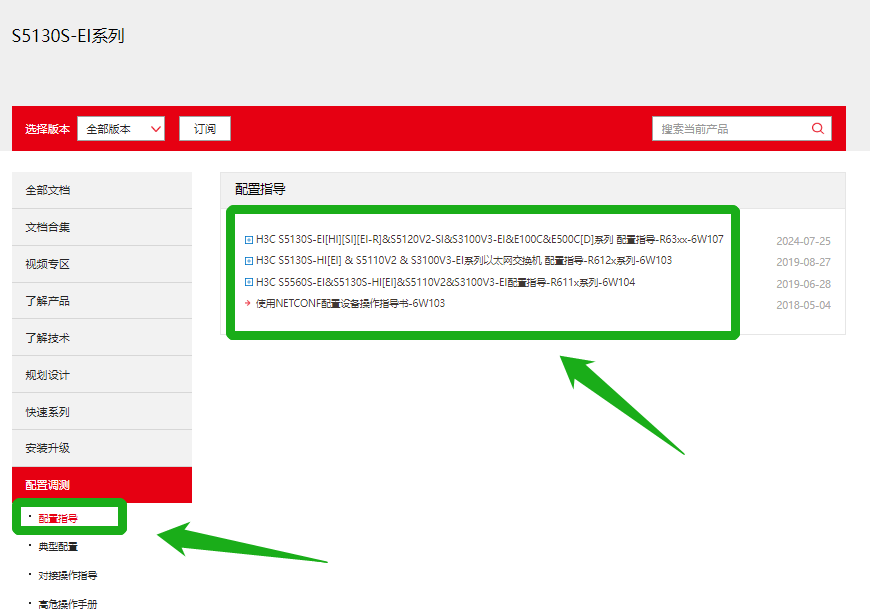Open 使用NETCONF配置设备操作指导书-6W103 link
Viewport: 870px width, 610px height.
350,303
